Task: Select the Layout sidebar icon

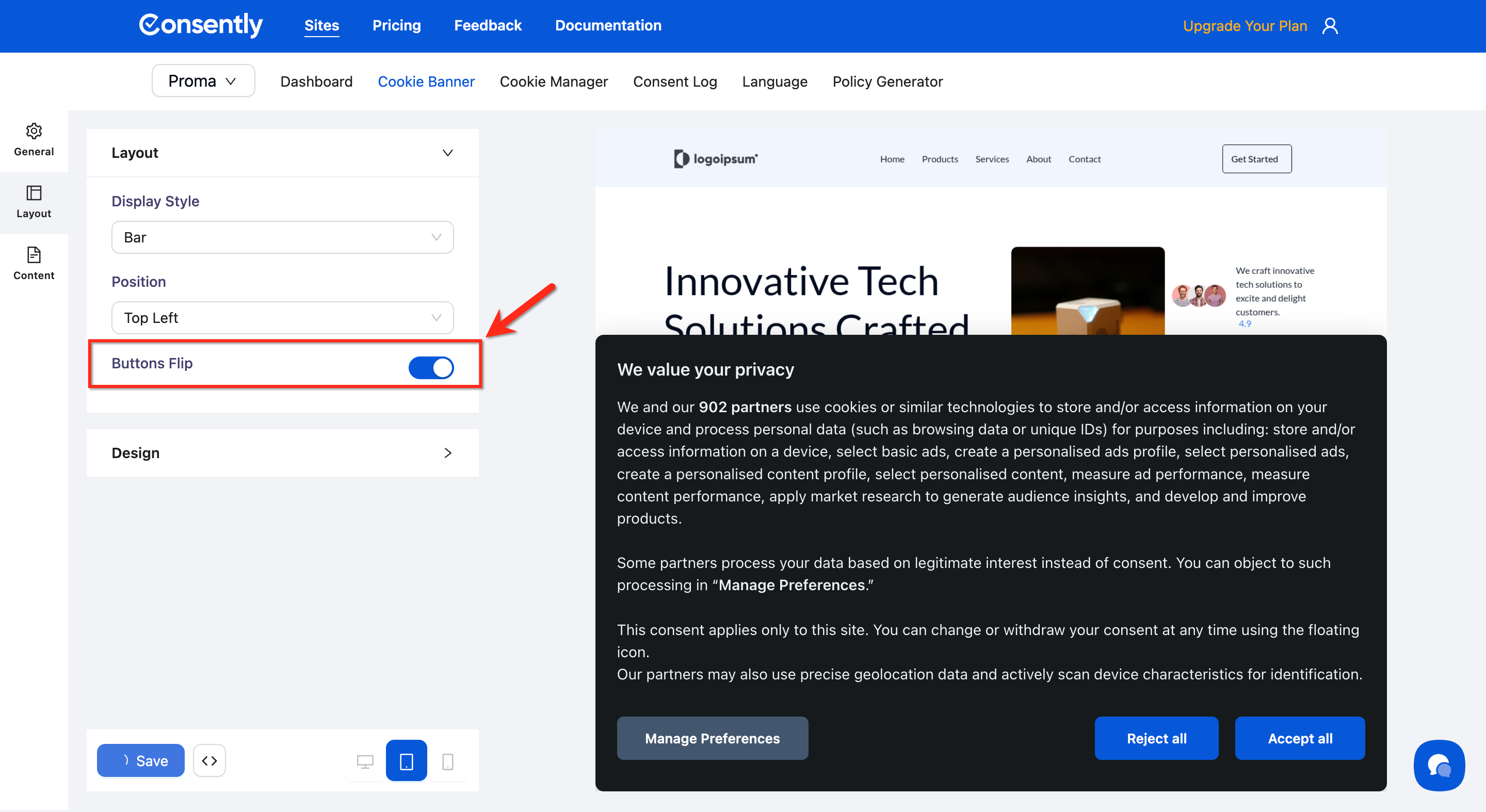Action: click(34, 193)
